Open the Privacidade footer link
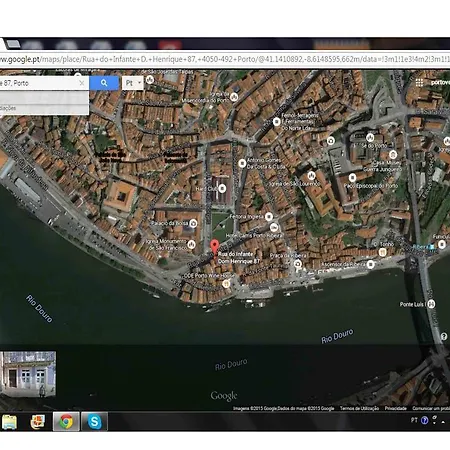Screen dimensions: 450x450 click(396, 408)
